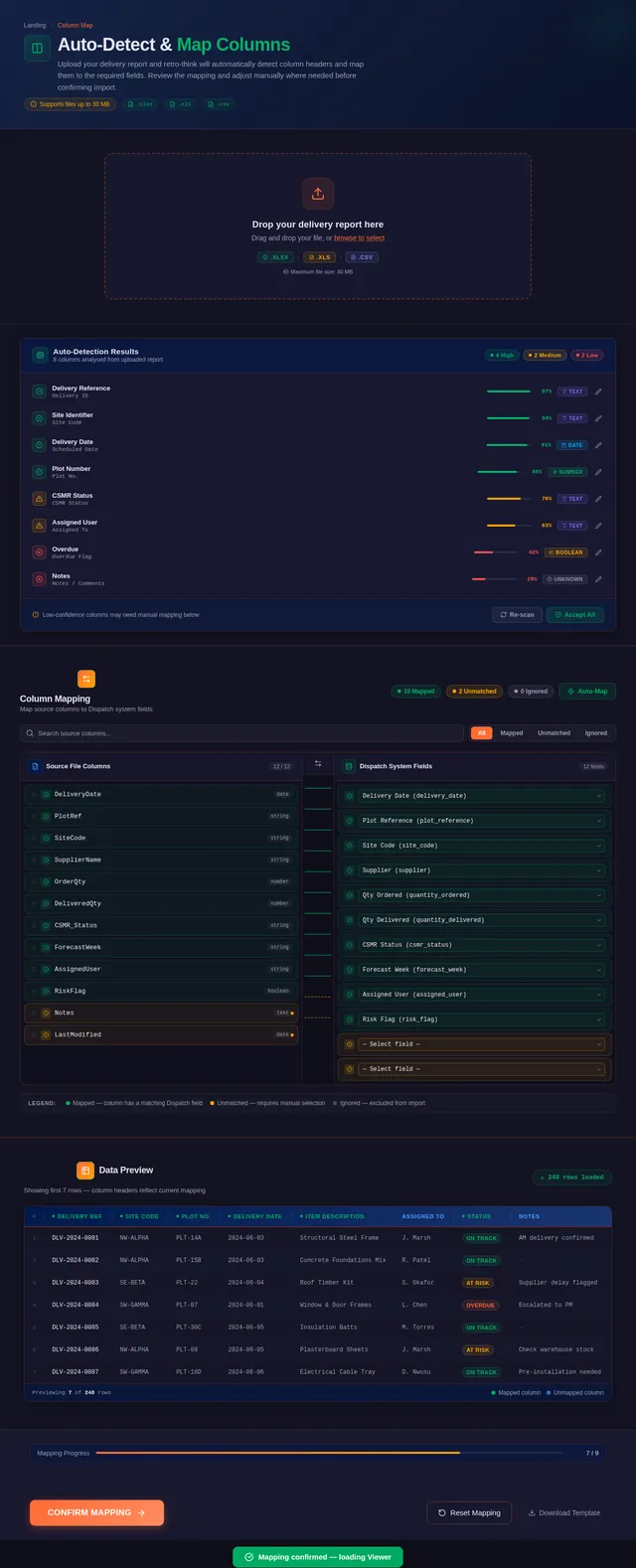Click the warning icon next to CSMR Status
636x1568 pixels.
(39, 499)
